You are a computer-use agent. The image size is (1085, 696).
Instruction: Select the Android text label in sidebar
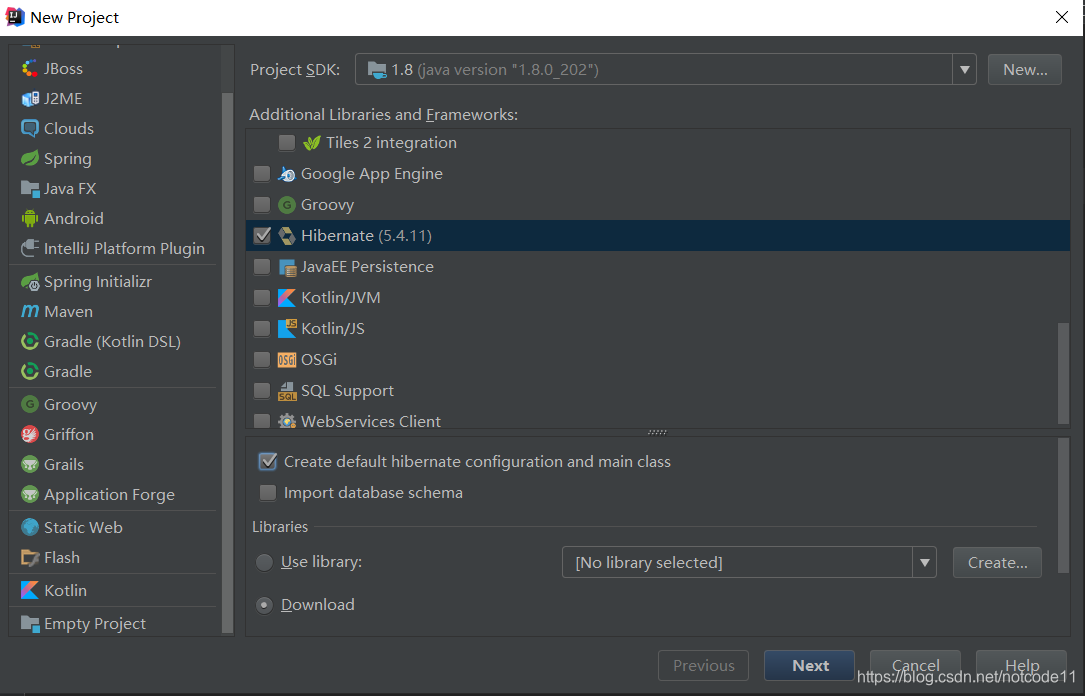[74, 219]
